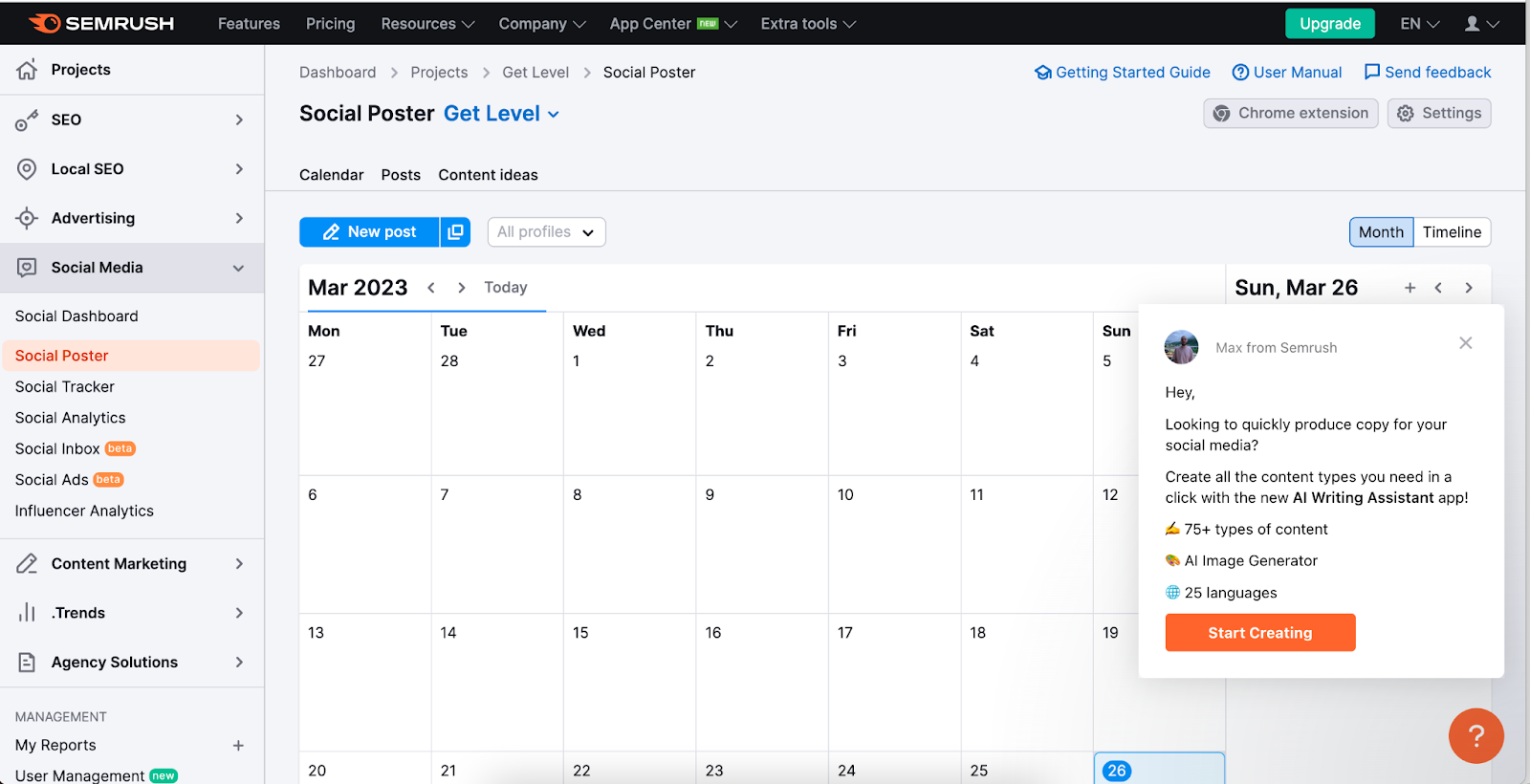Expand the App Center menu
This screenshot has height=784, width=1530.
673,24
